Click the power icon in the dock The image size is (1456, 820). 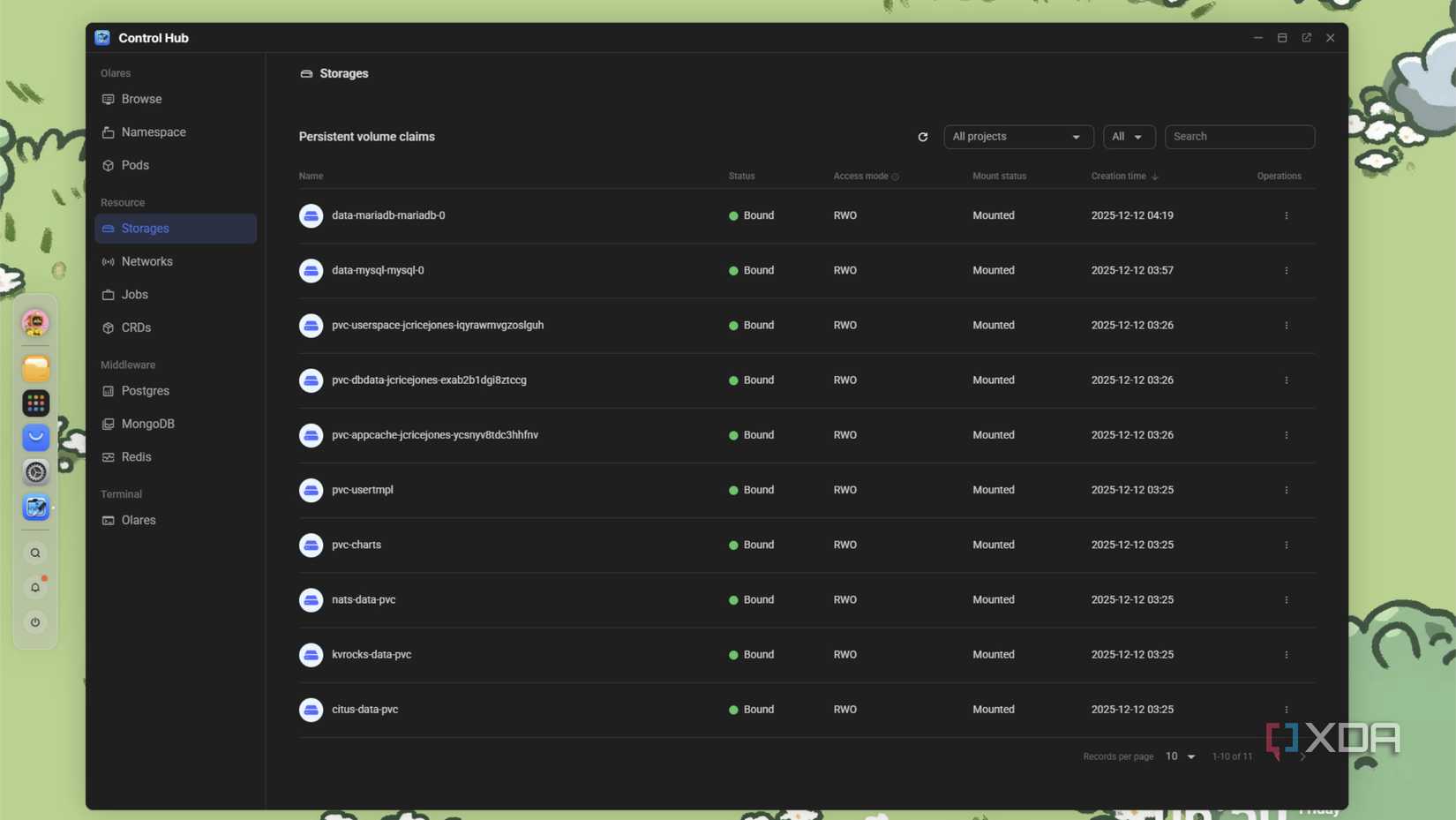(x=35, y=622)
